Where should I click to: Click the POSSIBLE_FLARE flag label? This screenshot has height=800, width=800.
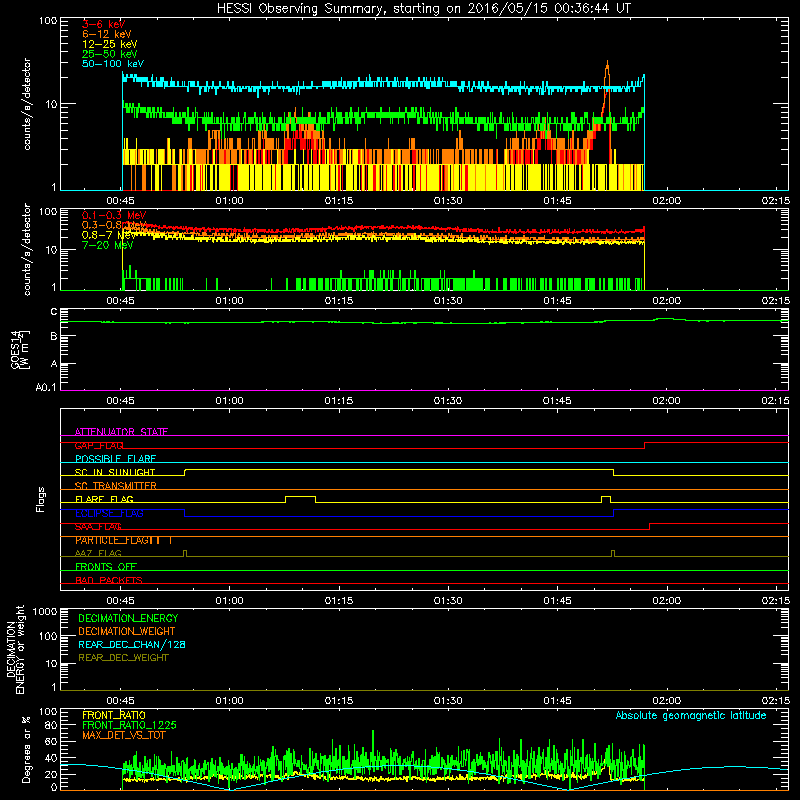[115, 459]
